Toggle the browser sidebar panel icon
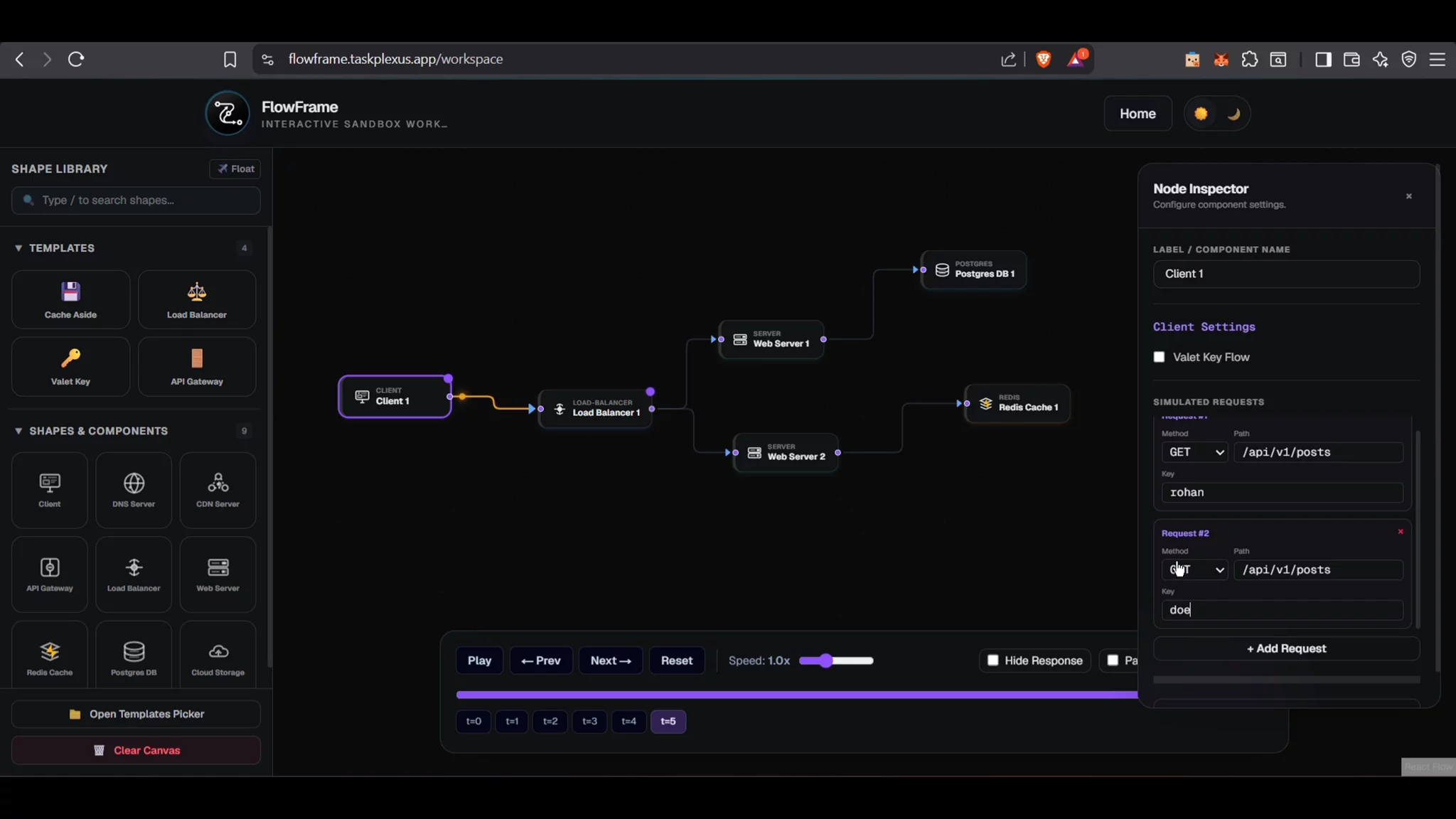The image size is (1456, 819). 1323,60
